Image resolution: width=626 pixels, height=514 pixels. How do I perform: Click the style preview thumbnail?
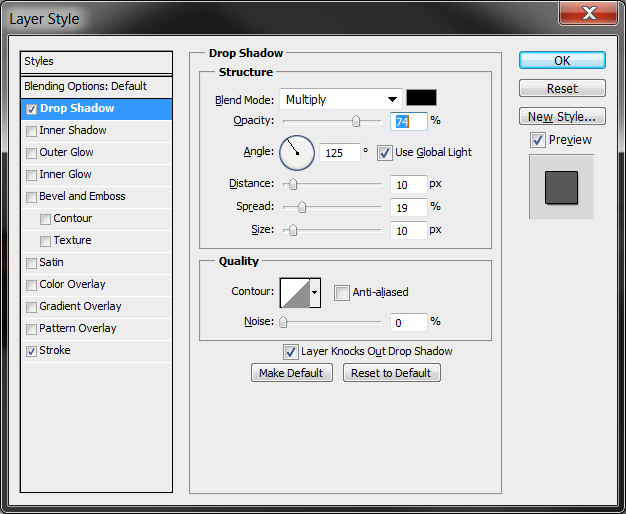(561, 187)
